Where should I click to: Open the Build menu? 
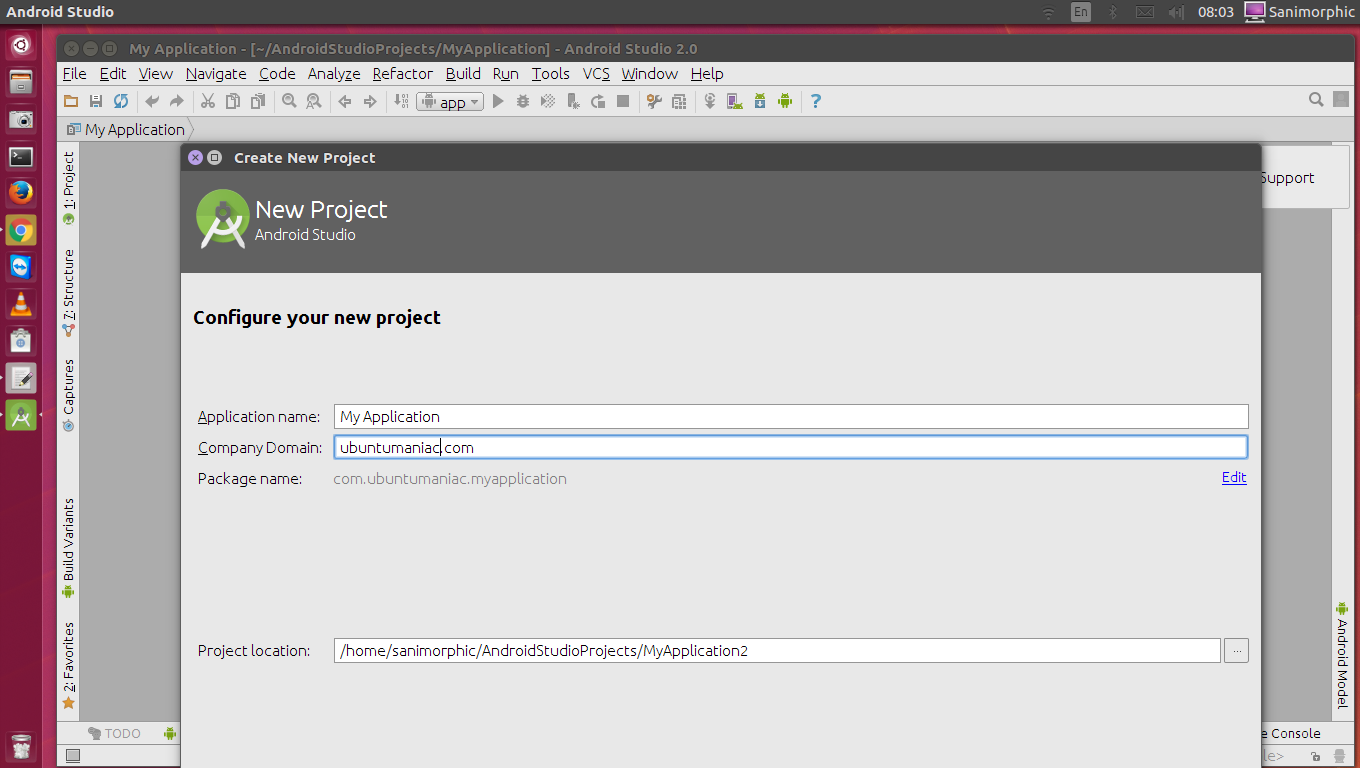point(463,74)
